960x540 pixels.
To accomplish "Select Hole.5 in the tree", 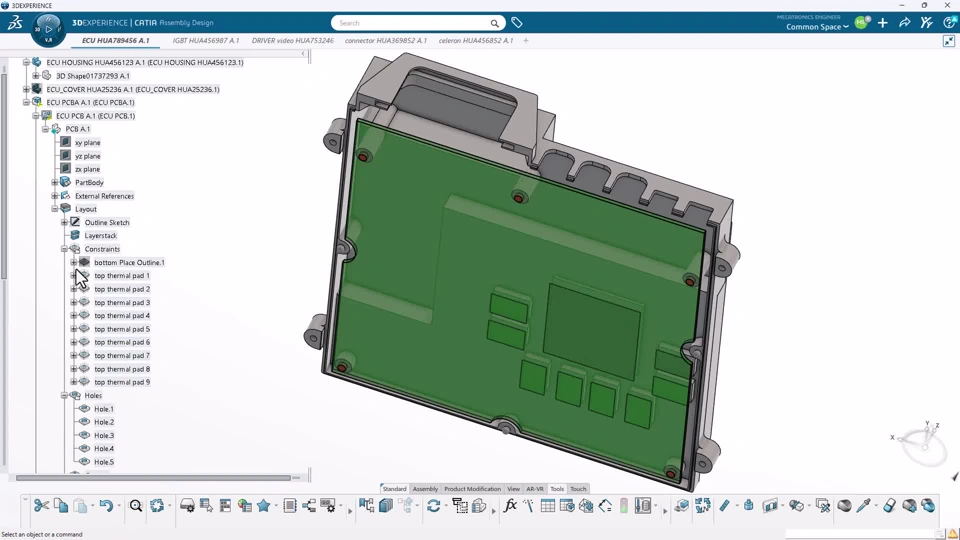I will coord(104,462).
